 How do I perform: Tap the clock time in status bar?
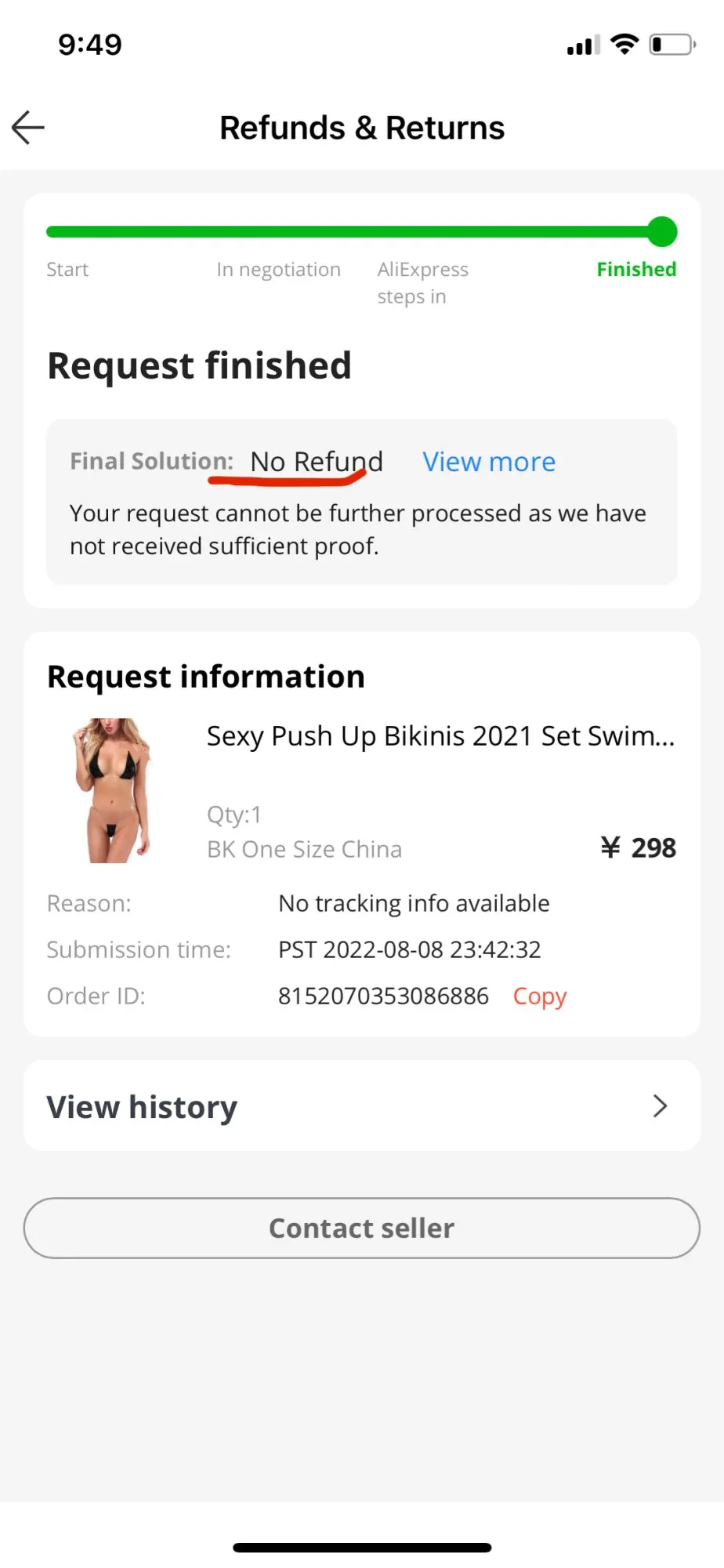pyautogui.click(x=90, y=45)
